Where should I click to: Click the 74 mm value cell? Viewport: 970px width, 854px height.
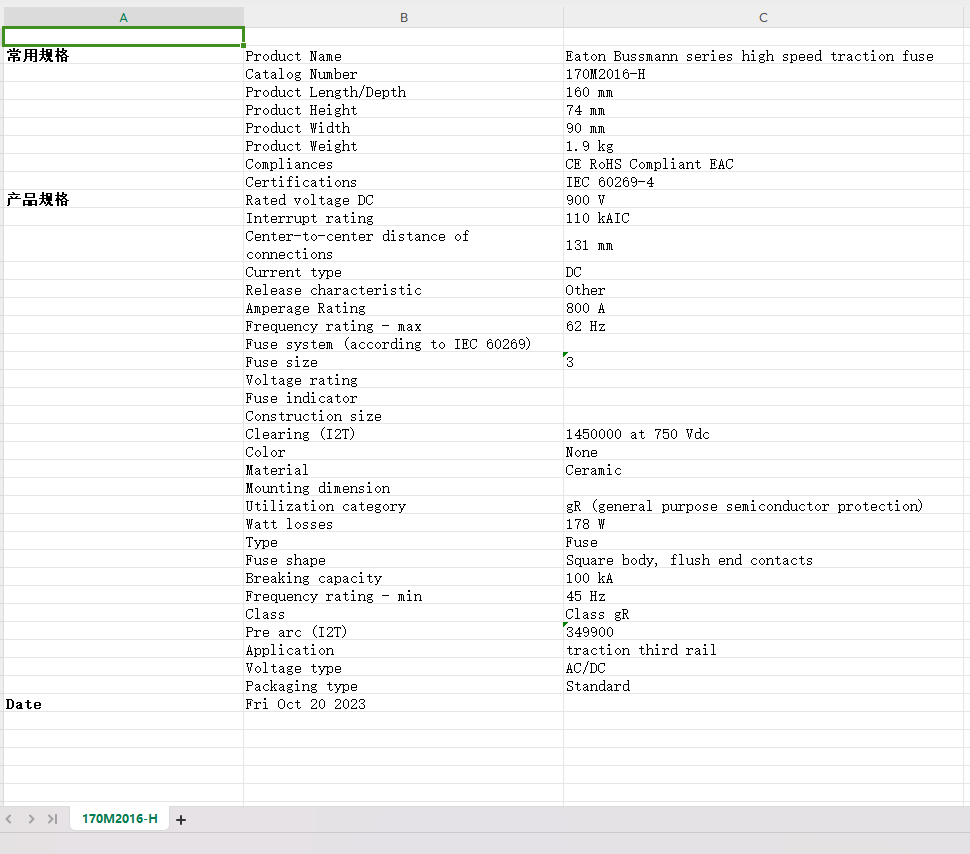(x=763, y=110)
